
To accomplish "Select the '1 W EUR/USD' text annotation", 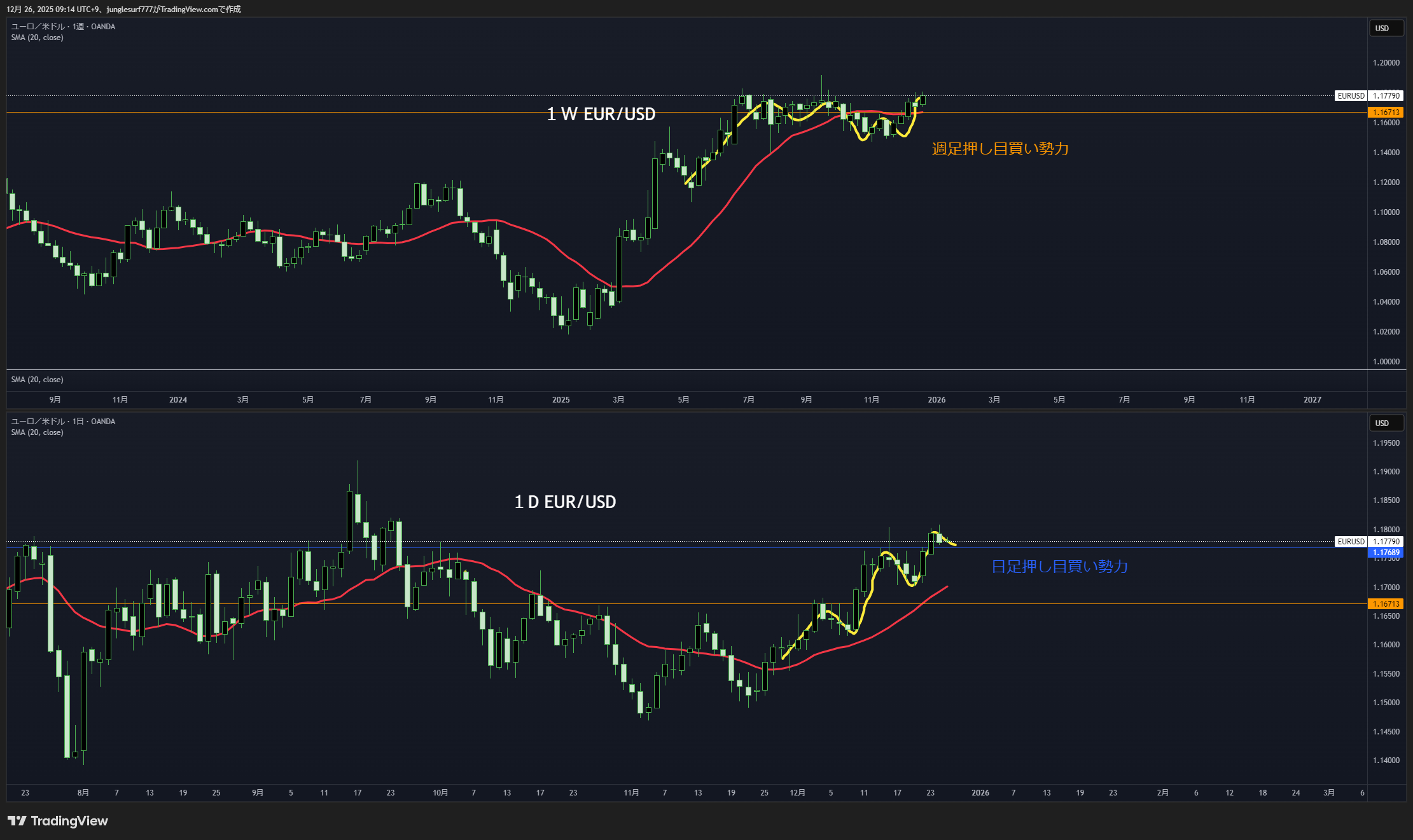I will [x=601, y=114].
